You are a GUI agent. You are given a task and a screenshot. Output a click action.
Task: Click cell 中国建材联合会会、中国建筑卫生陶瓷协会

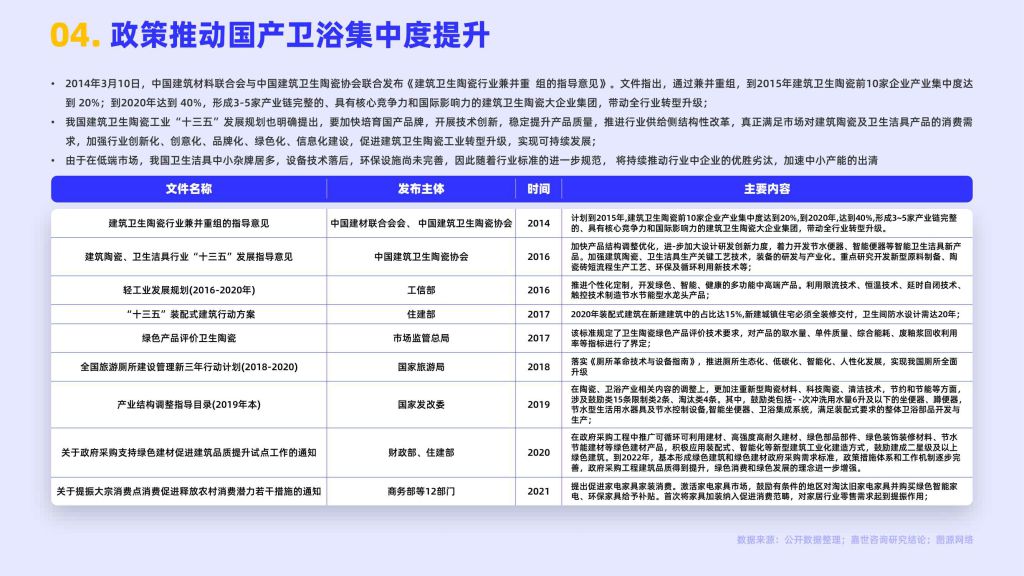421,223
